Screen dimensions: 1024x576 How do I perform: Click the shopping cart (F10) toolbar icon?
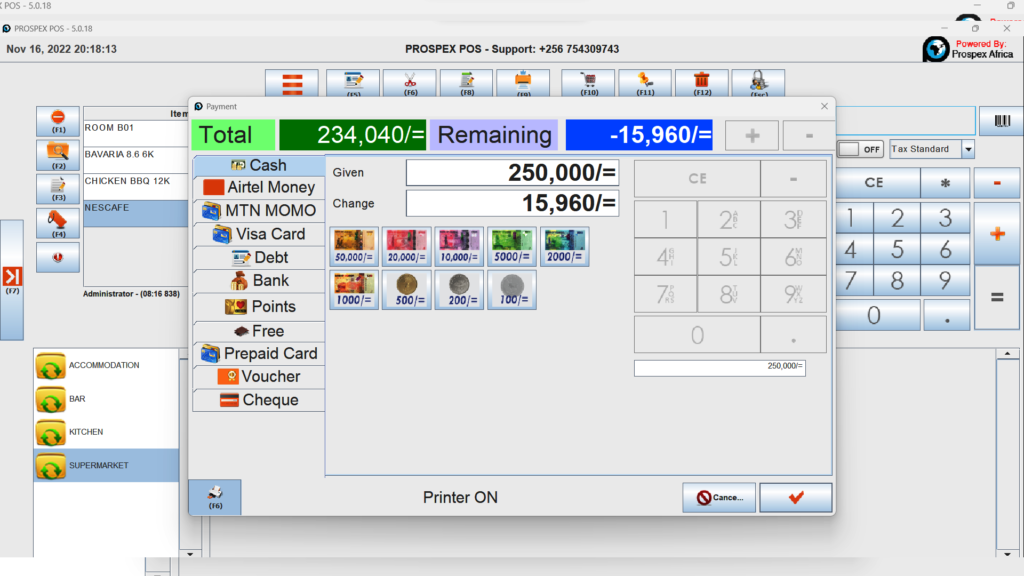click(588, 84)
